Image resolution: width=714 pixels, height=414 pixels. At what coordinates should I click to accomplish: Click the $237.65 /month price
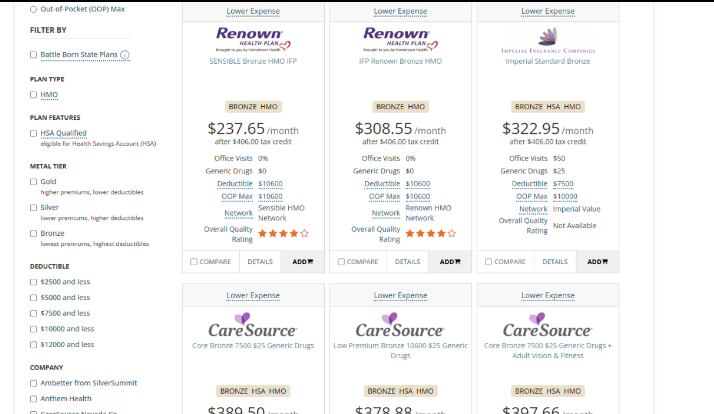pos(253,129)
